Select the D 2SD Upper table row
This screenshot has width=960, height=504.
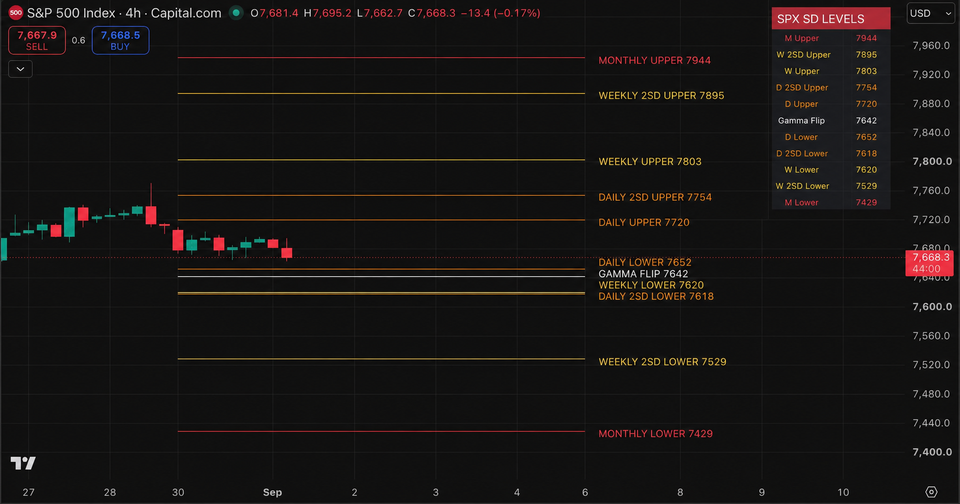click(831, 88)
